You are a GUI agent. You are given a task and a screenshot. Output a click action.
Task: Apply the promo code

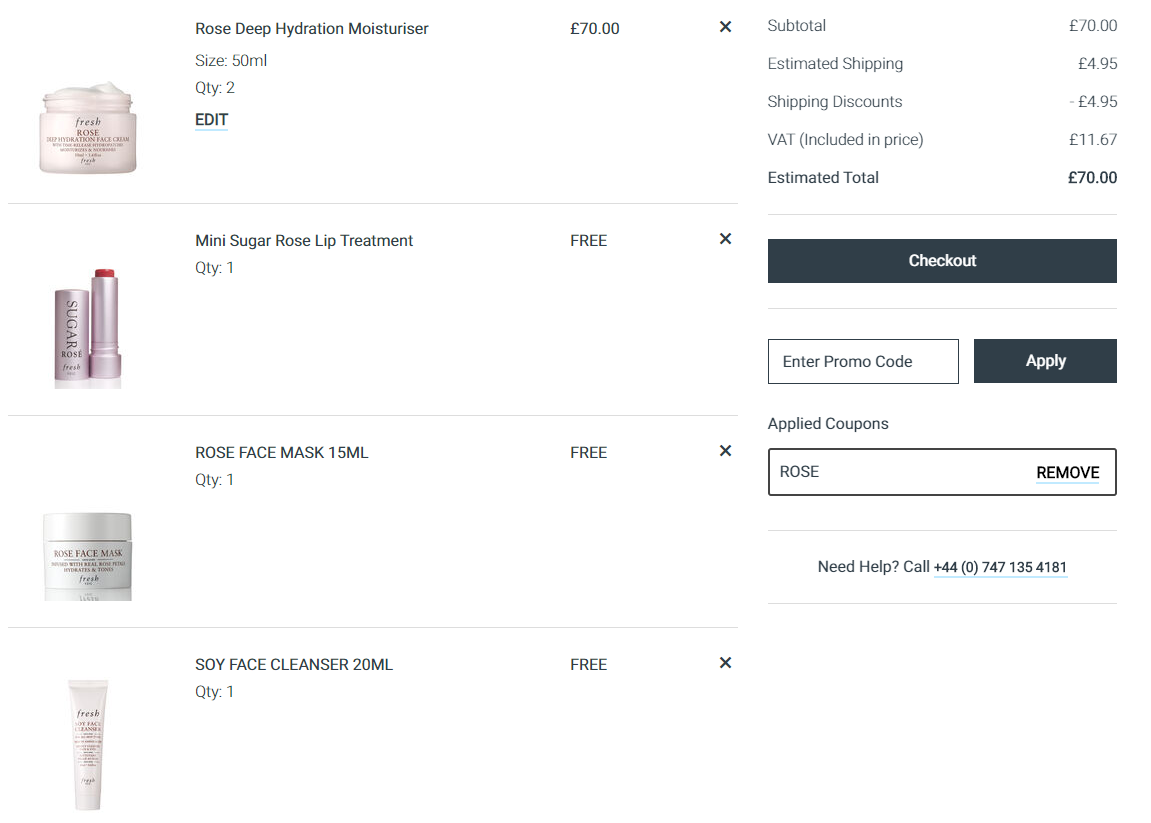(x=1045, y=361)
